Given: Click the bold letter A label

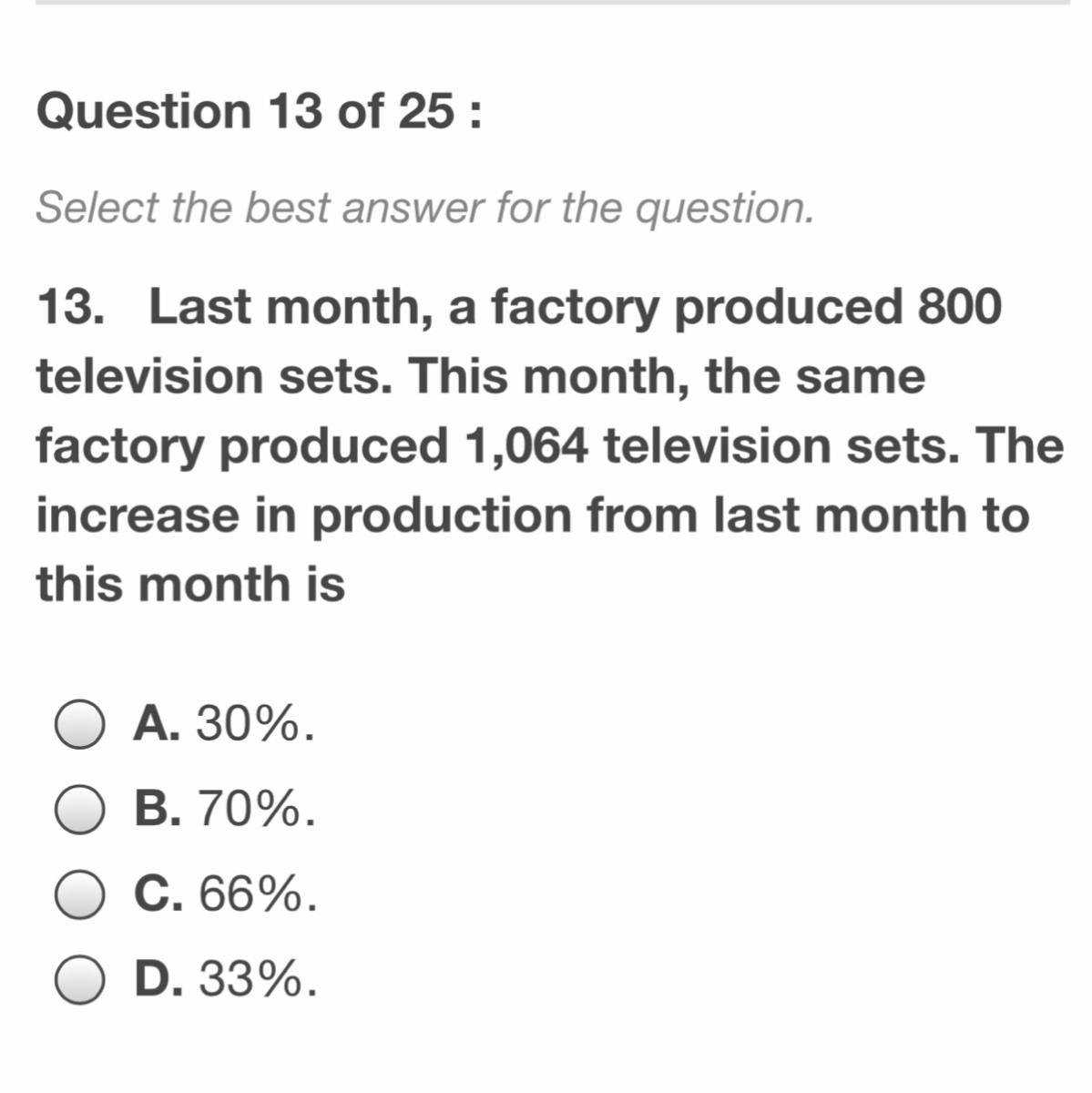Looking at the screenshot, I should pyautogui.click(x=156, y=725).
